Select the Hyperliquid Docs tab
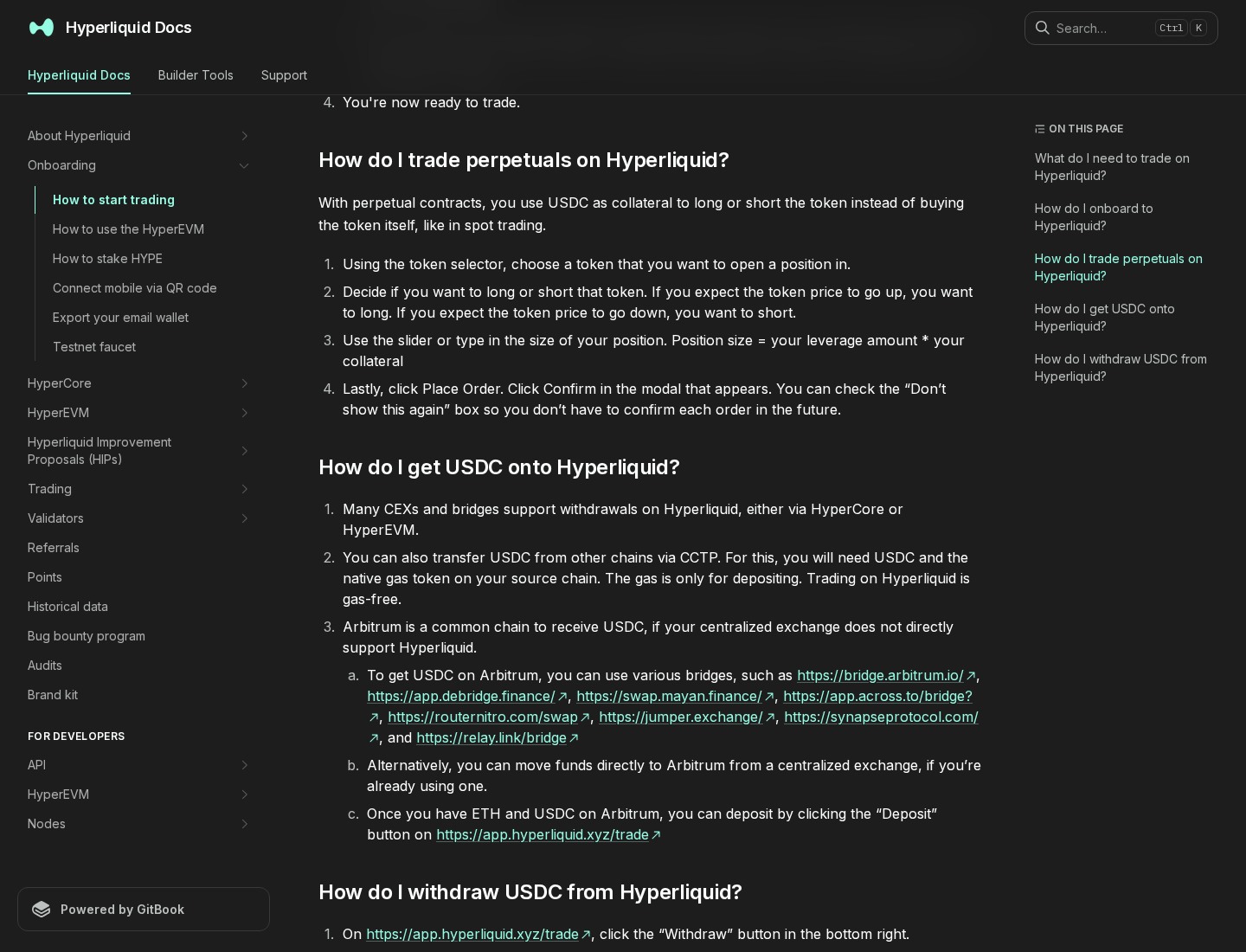The image size is (1246, 952). click(79, 75)
